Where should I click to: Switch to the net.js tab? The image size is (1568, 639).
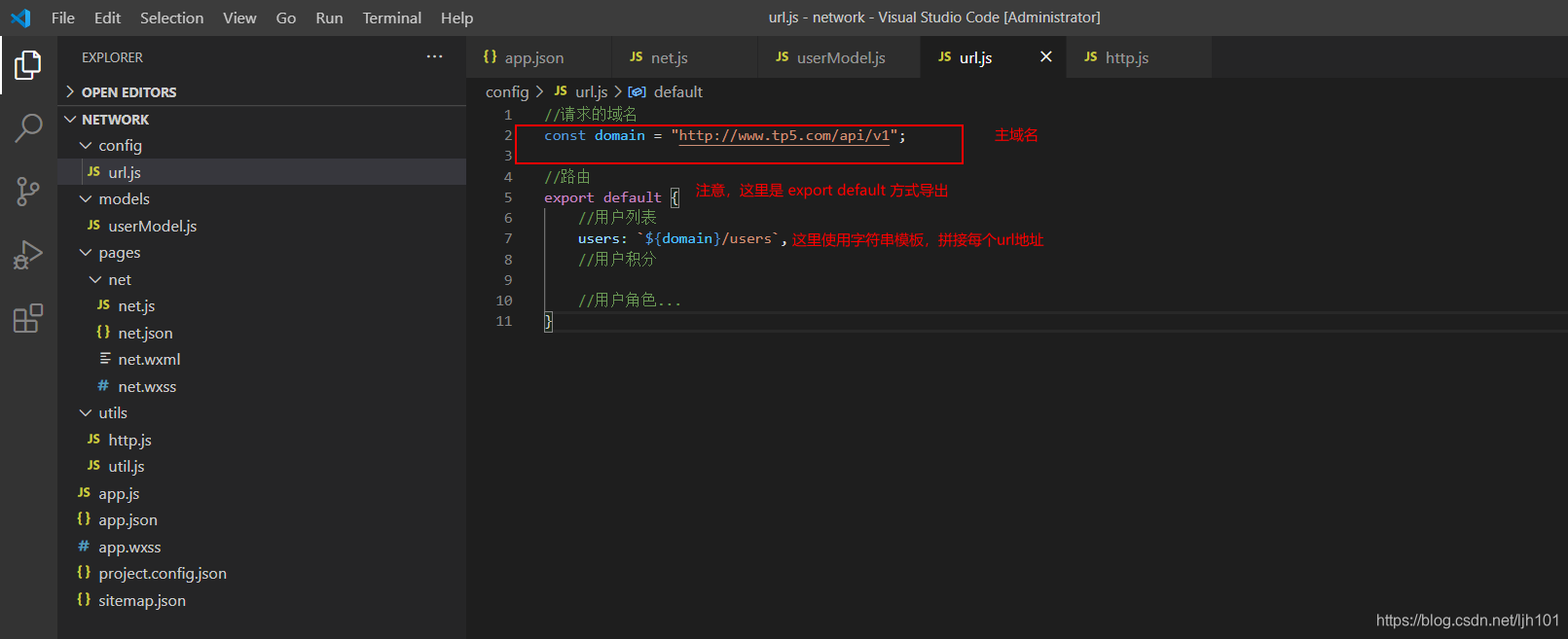click(x=684, y=57)
